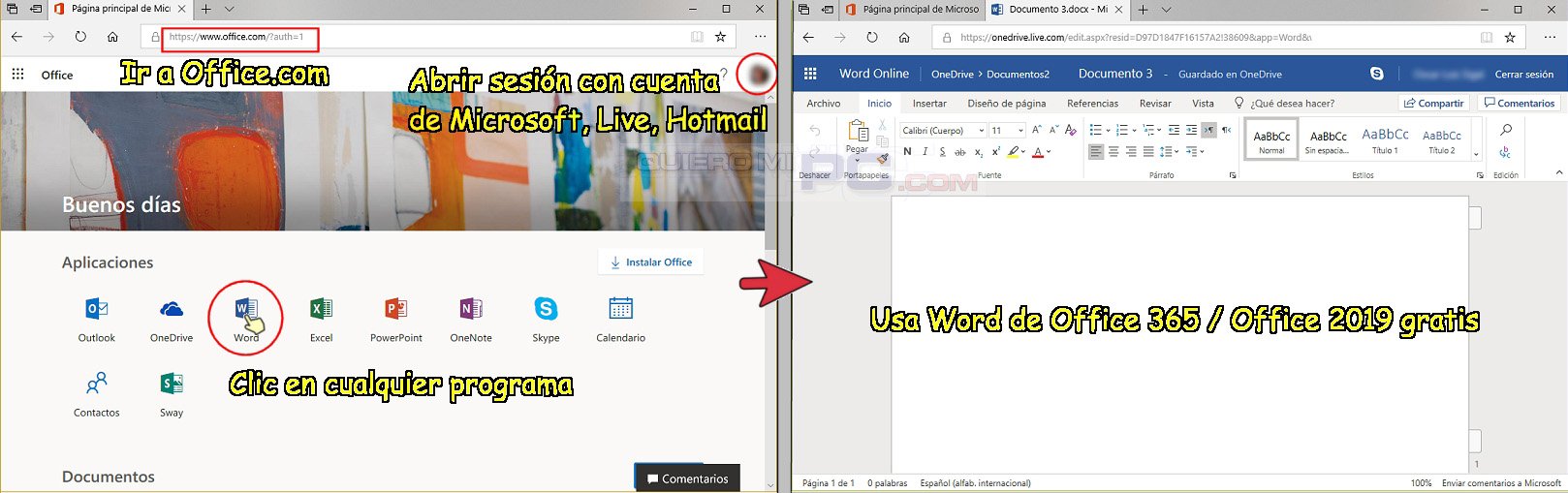The height and width of the screenshot is (493, 1568).
Task: Click the Increase Indent icon
Action: pyautogui.click(x=1191, y=130)
